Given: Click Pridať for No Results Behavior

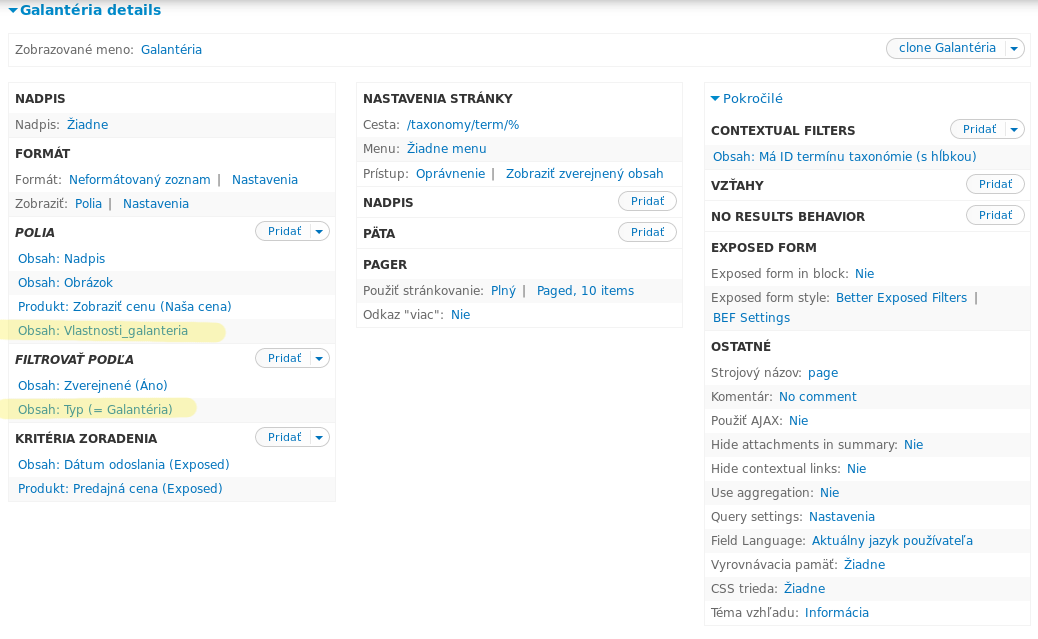Looking at the screenshot, I should (x=995, y=215).
